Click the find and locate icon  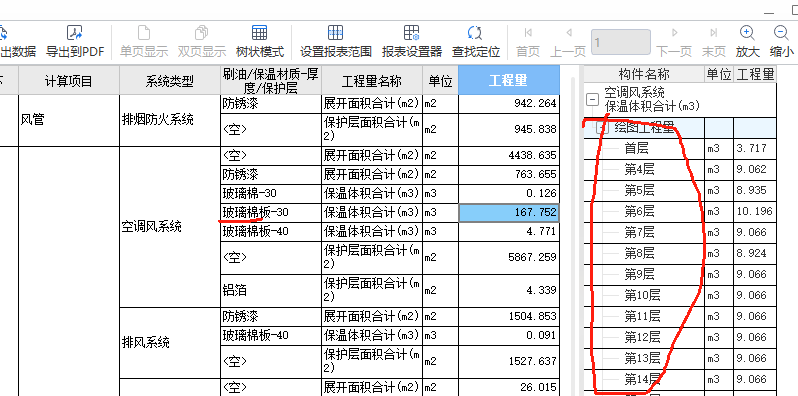475,33
